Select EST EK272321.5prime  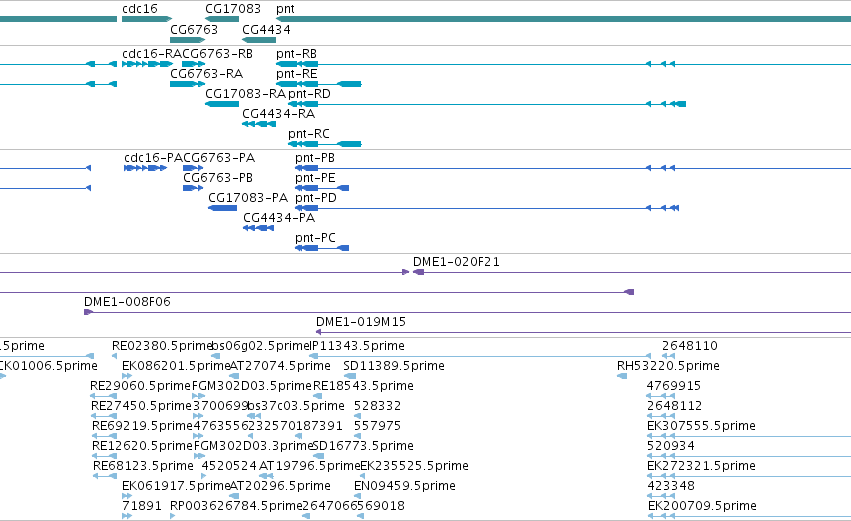pos(701,467)
